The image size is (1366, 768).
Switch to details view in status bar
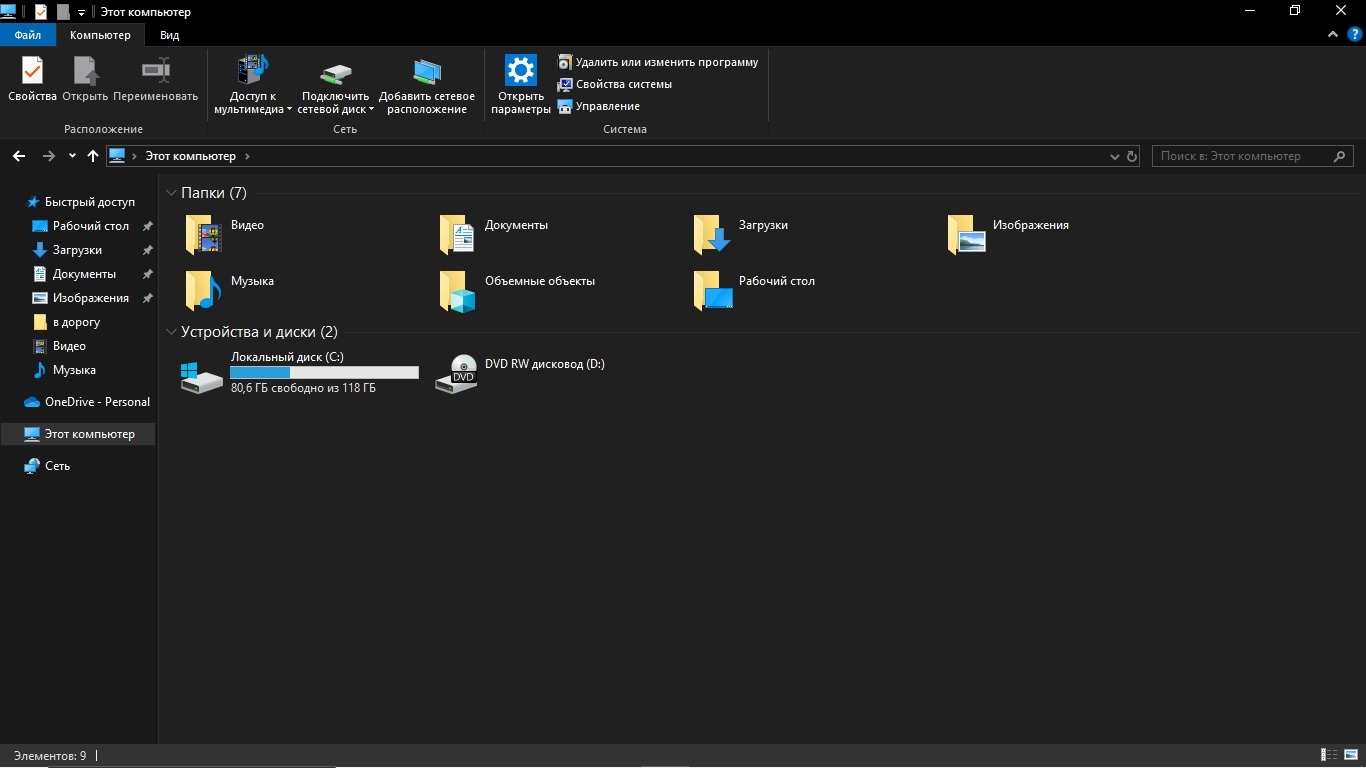pyautogui.click(x=1330, y=755)
